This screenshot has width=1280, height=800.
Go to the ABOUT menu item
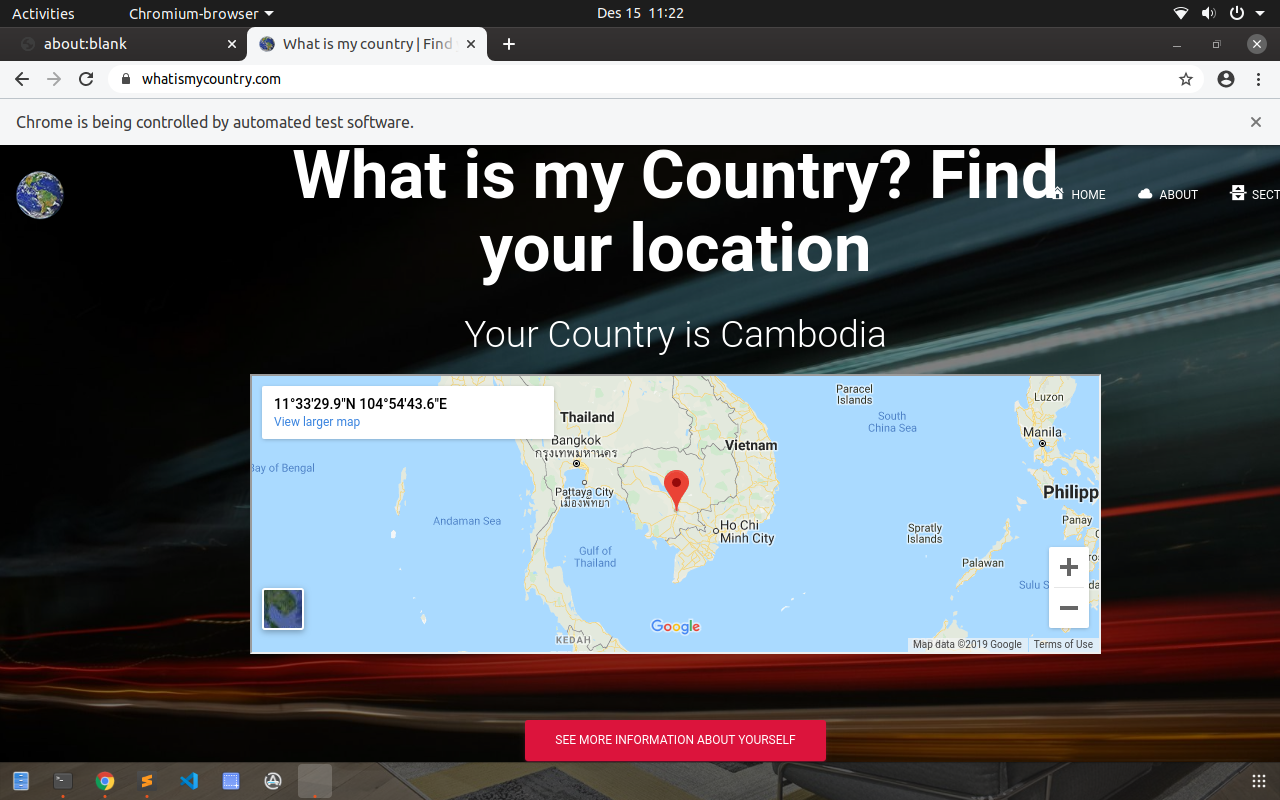coord(1168,195)
